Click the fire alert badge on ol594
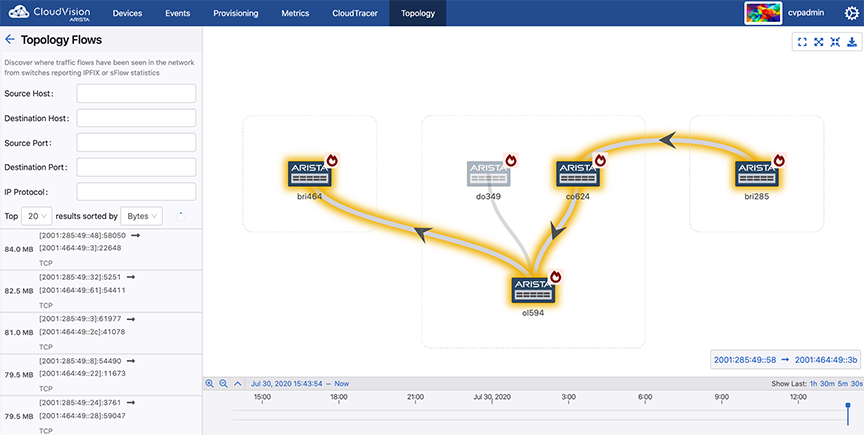 555,277
